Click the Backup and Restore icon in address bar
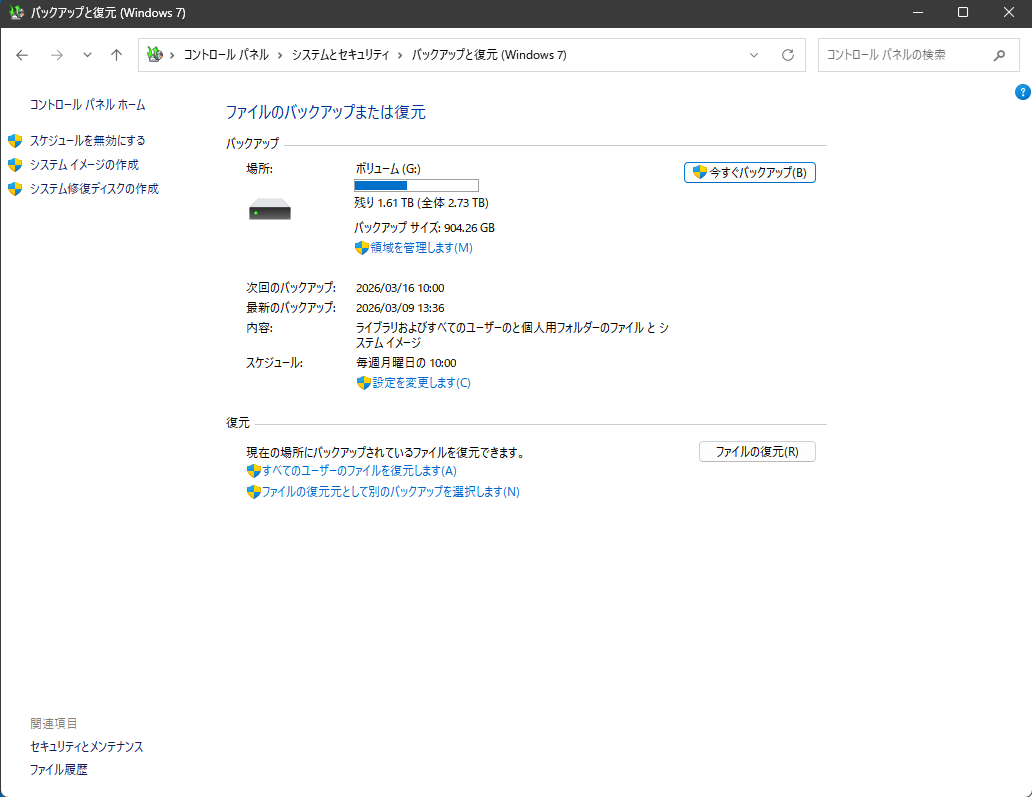This screenshot has width=1032, height=797. [153, 55]
